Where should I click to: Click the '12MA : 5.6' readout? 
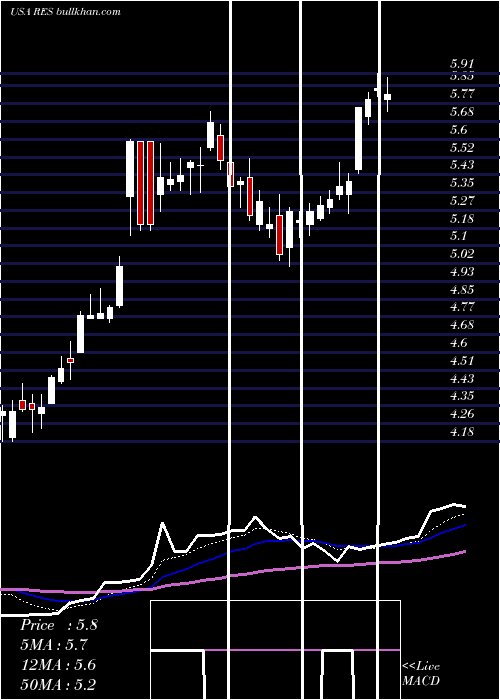pyautogui.click(x=58, y=665)
